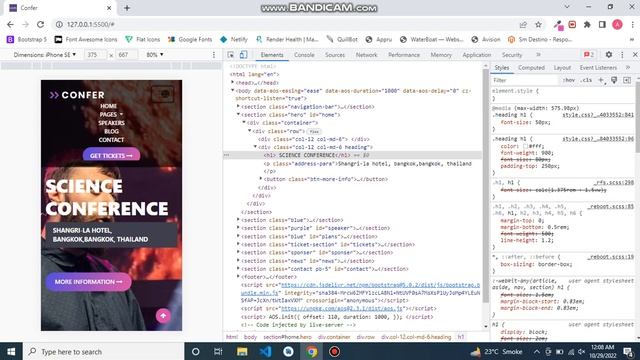Open the Font Awesome Icons bookmark
The width and height of the screenshot is (640, 360).
click(86, 40)
